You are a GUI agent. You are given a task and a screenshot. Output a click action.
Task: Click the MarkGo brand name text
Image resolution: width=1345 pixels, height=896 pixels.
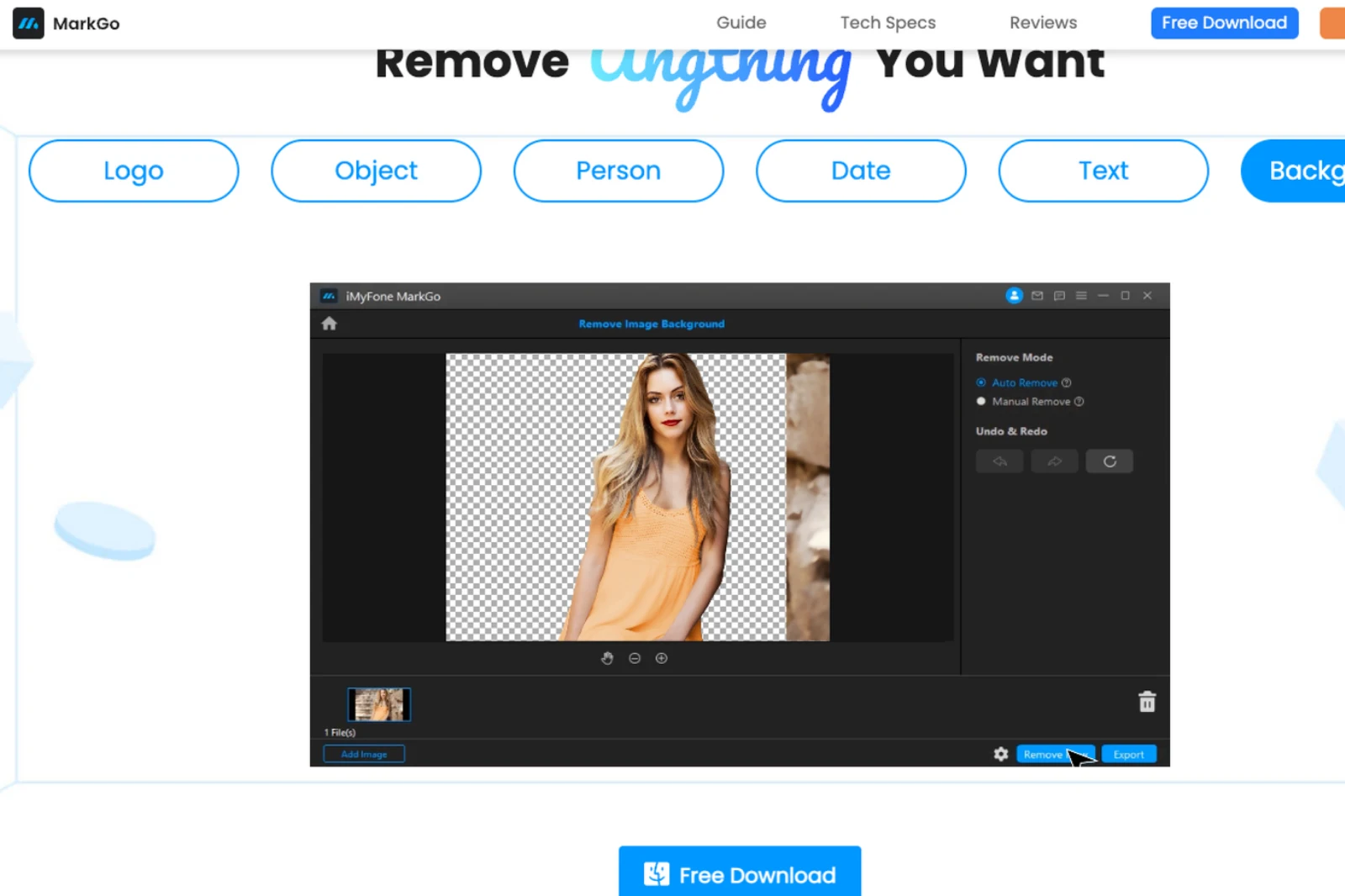point(87,24)
